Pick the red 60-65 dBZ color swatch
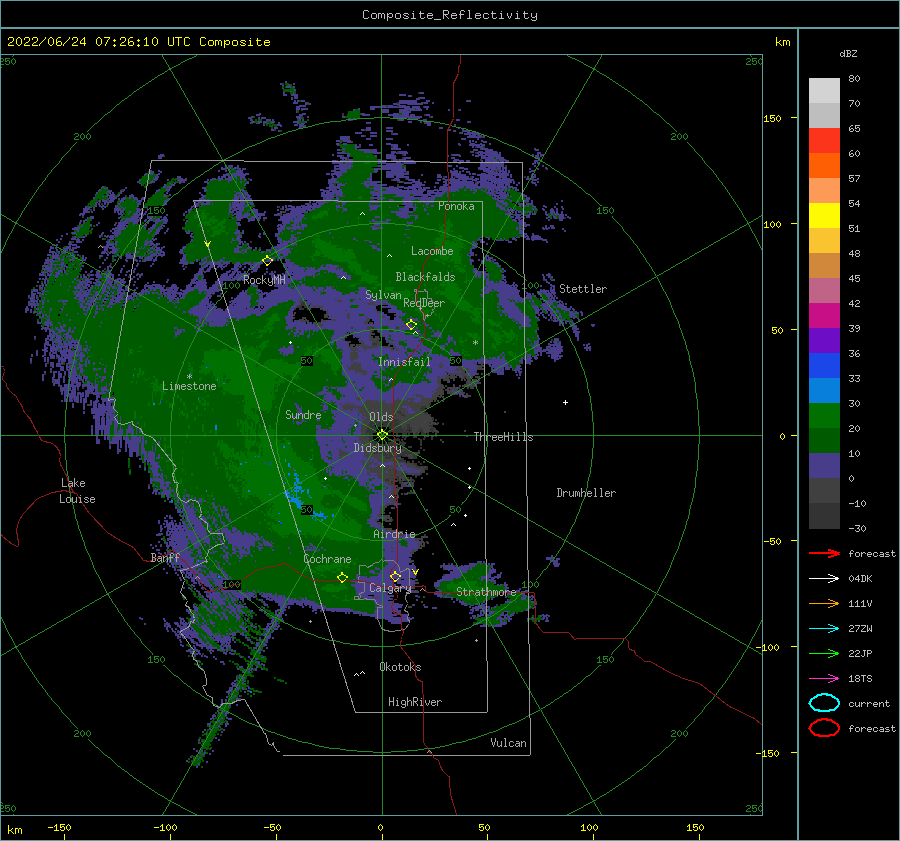The image size is (900, 841). (824, 141)
